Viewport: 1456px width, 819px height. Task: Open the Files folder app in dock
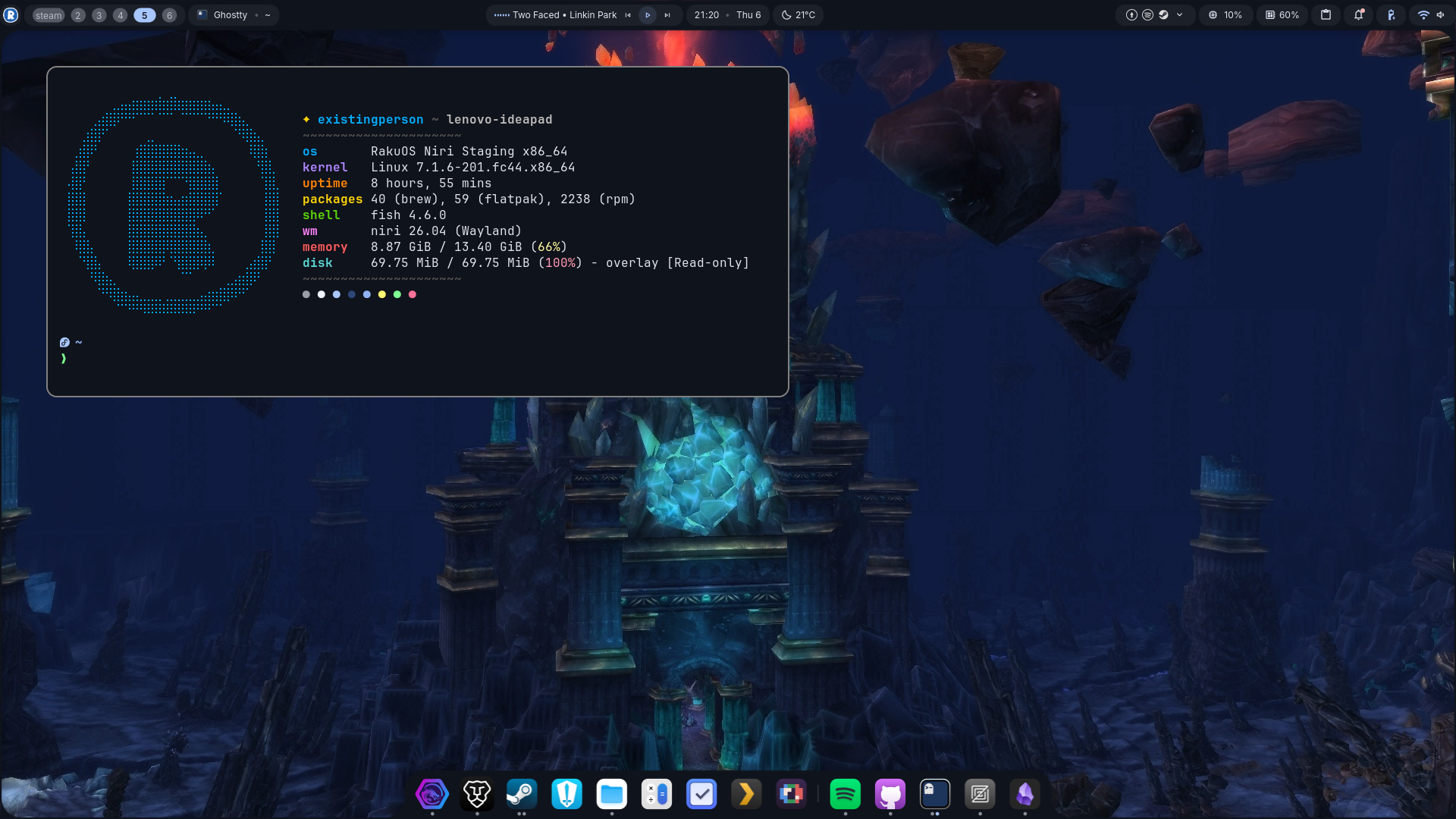tap(612, 794)
